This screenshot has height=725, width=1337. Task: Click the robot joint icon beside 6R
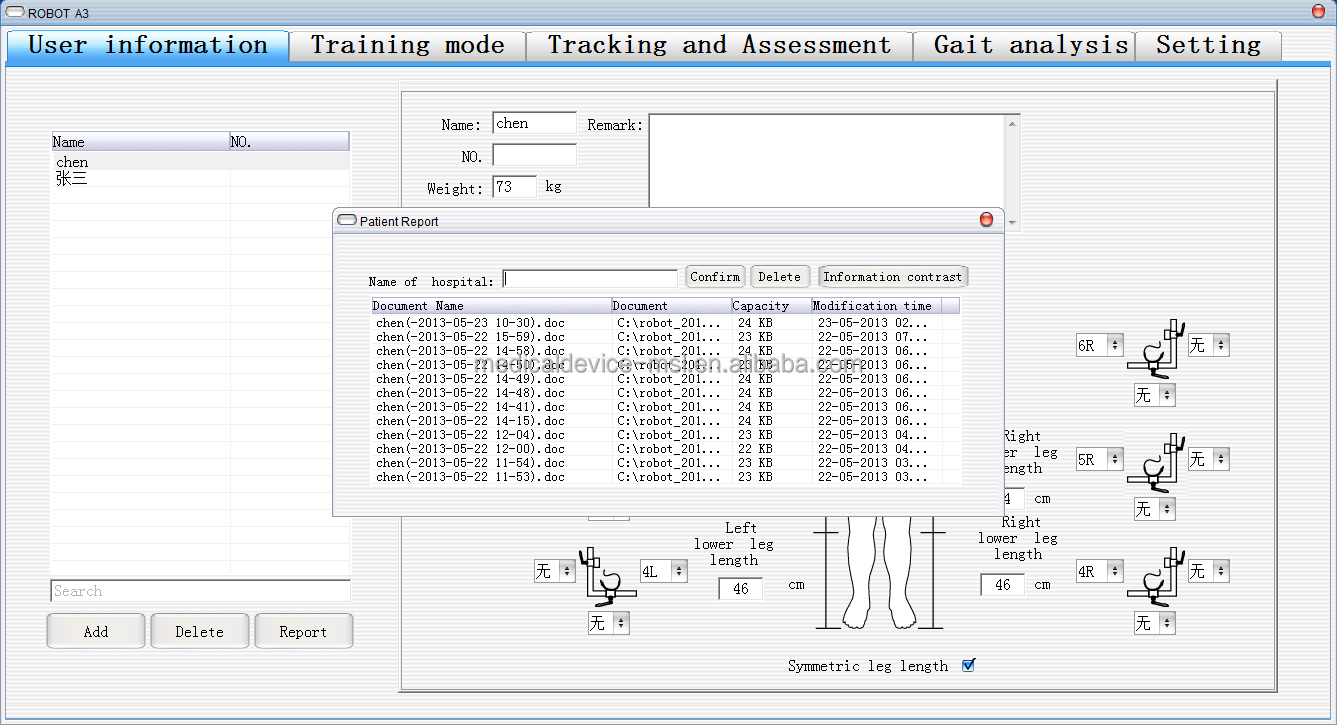click(x=1155, y=348)
